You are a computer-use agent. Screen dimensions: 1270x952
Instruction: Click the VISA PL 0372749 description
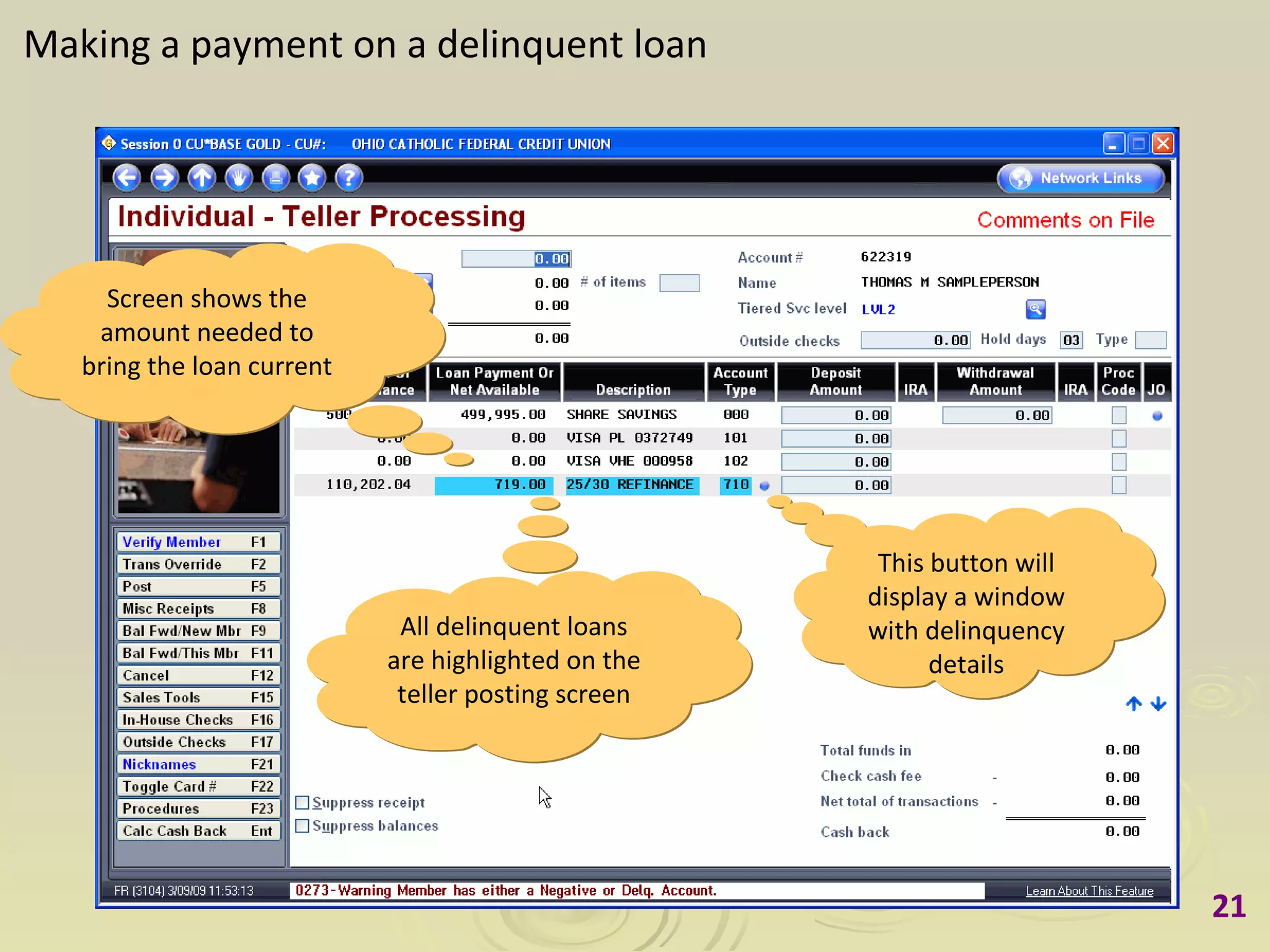(629, 438)
